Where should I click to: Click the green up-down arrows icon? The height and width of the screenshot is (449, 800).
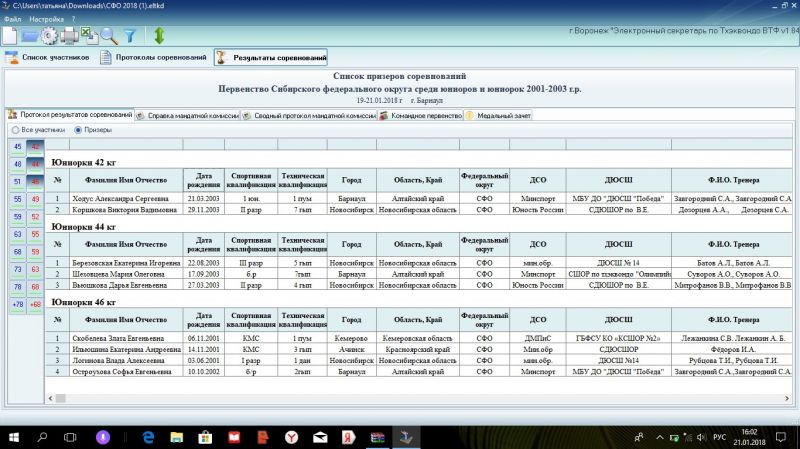point(159,36)
